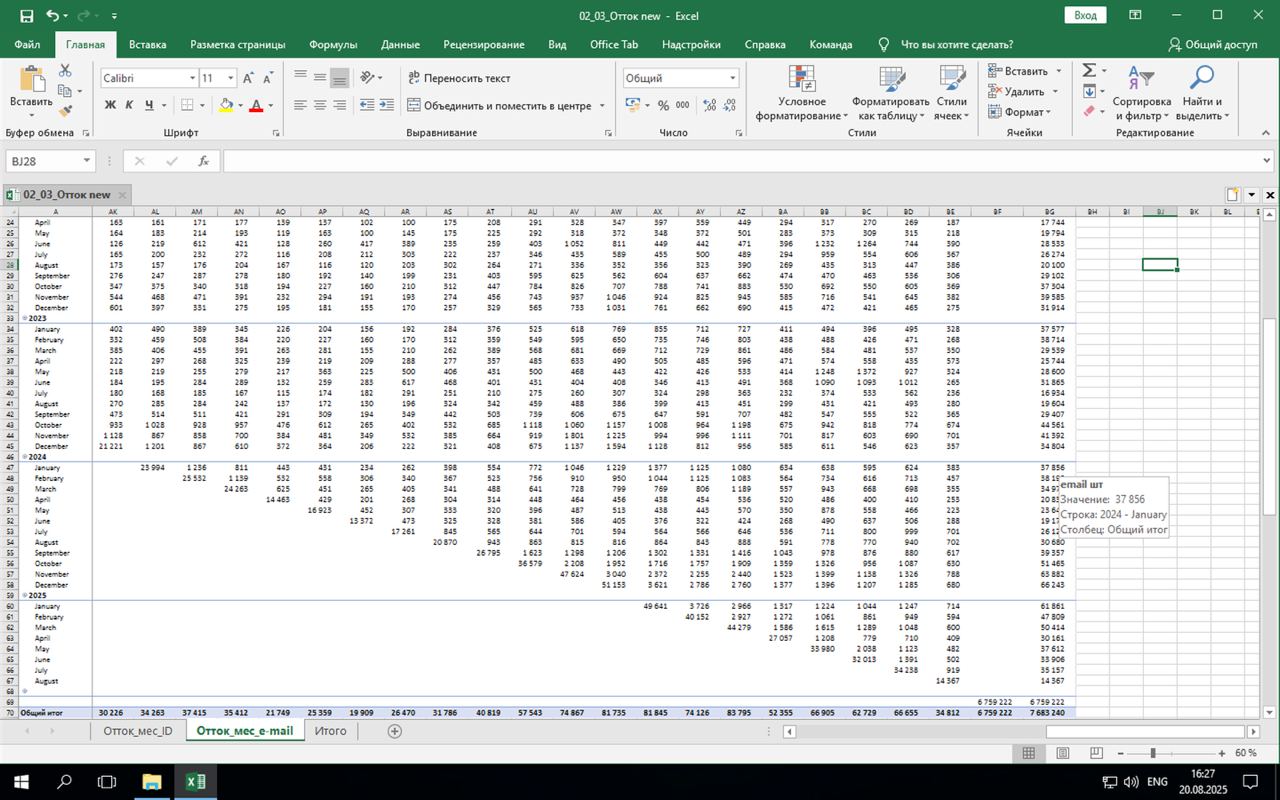Viewport: 1280px width, 800px height.
Task: Toggle Wrap Text (Переносить текст)
Action: click(x=459, y=78)
